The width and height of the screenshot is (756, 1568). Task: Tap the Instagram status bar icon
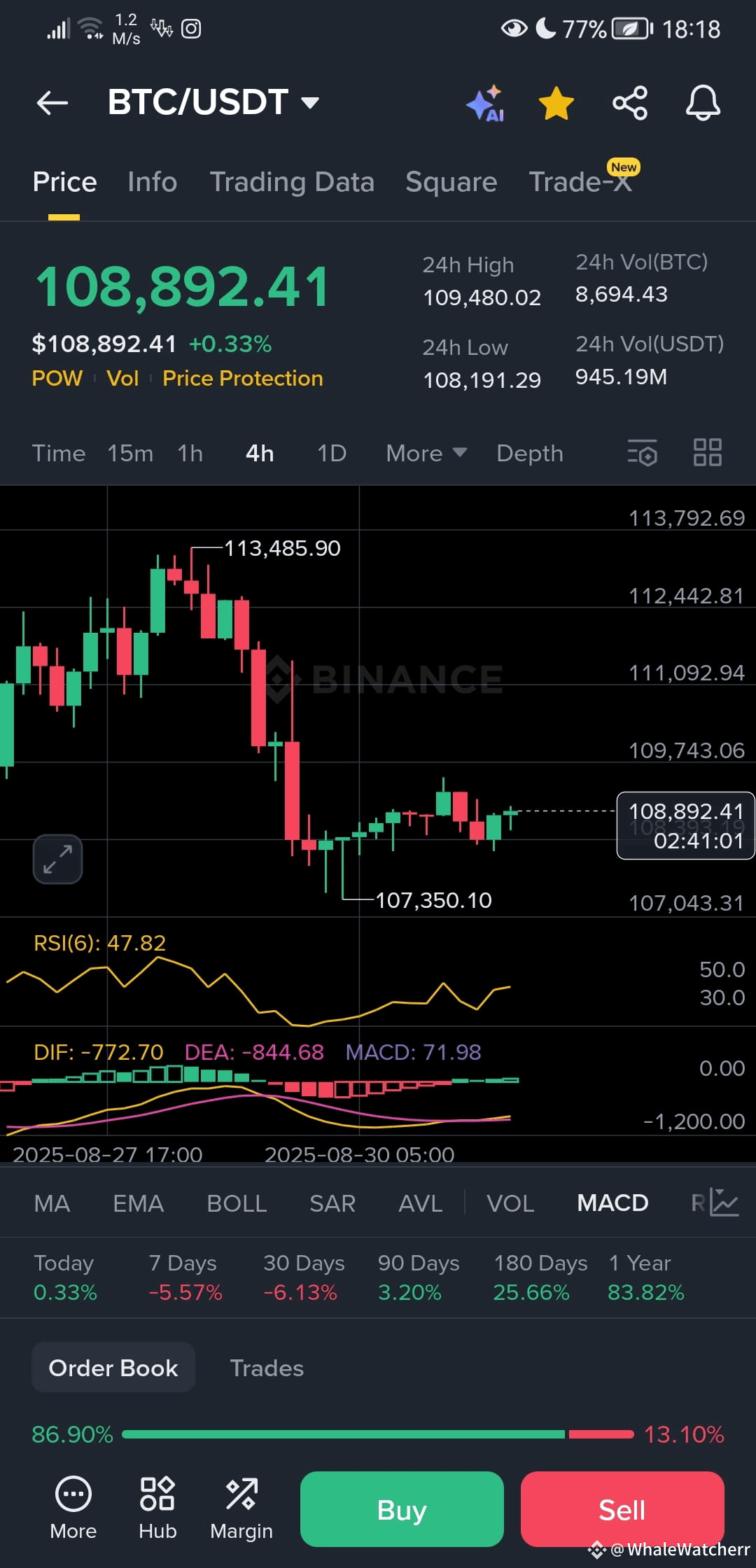pyautogui.click(x=191, y=29)
